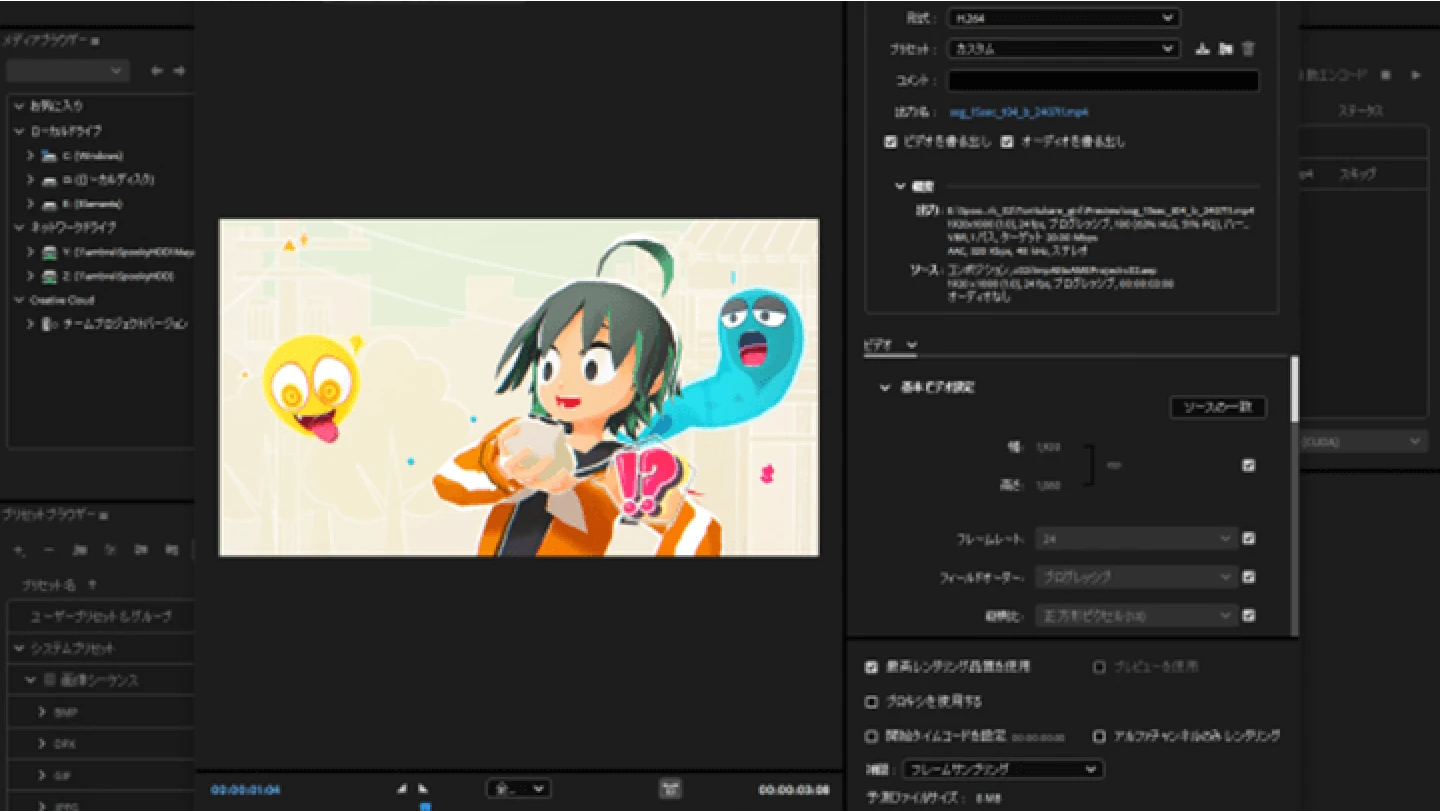This screenshot has width=1440, height=811.
Task: Stop the queue with the stop icon
Action: point(1386,75)
